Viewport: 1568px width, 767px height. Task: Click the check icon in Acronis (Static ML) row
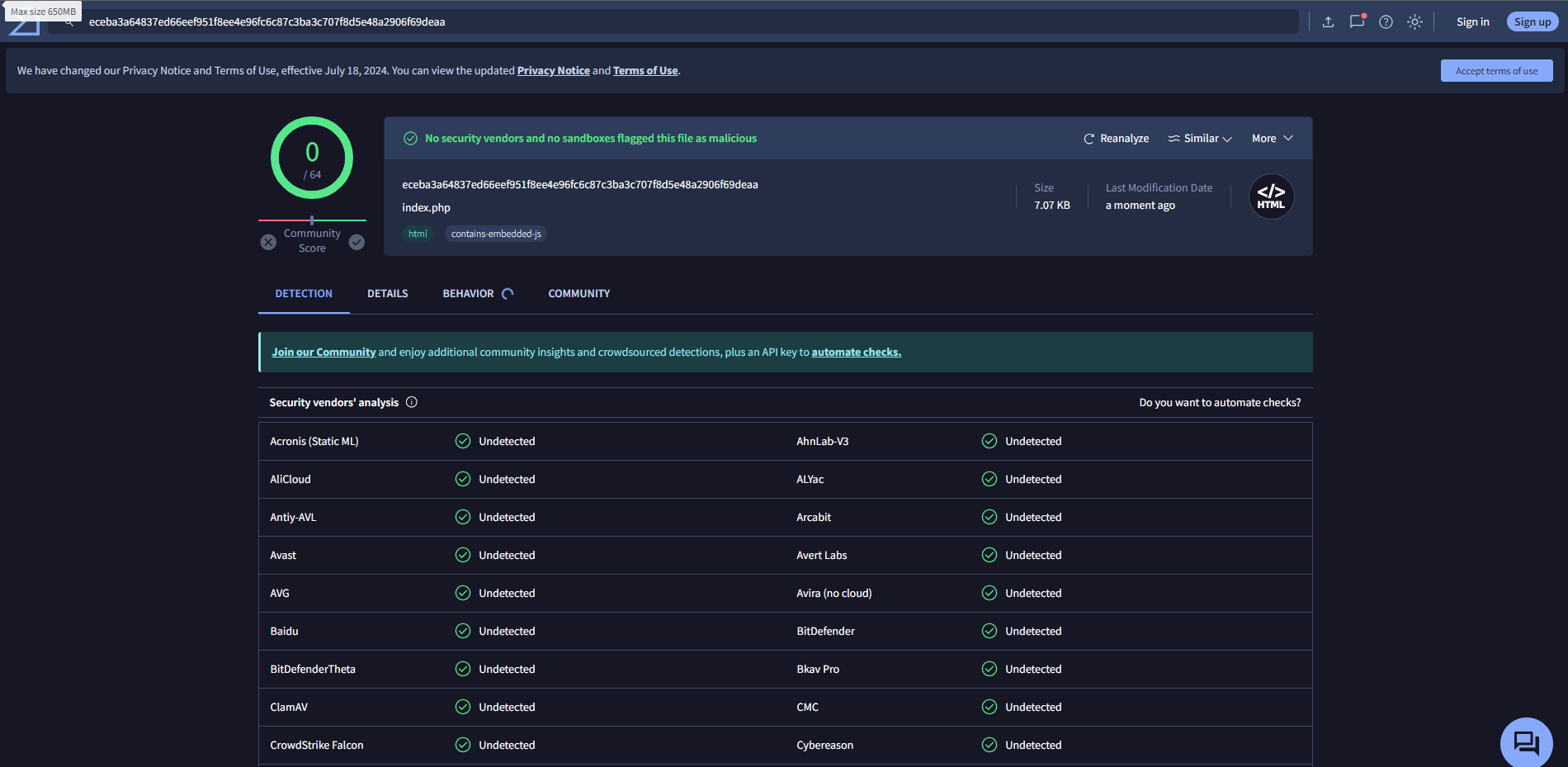coord(463,441)
